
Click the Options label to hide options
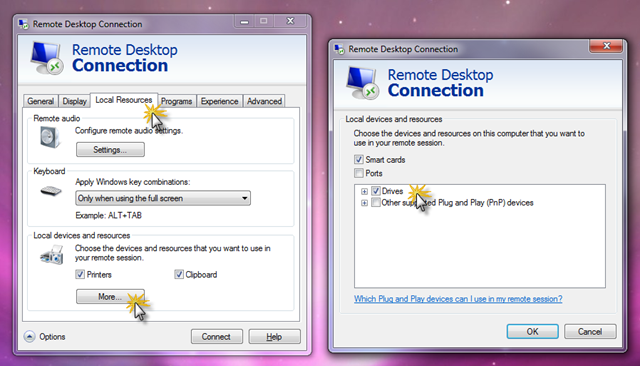click(x=52, y=337)
